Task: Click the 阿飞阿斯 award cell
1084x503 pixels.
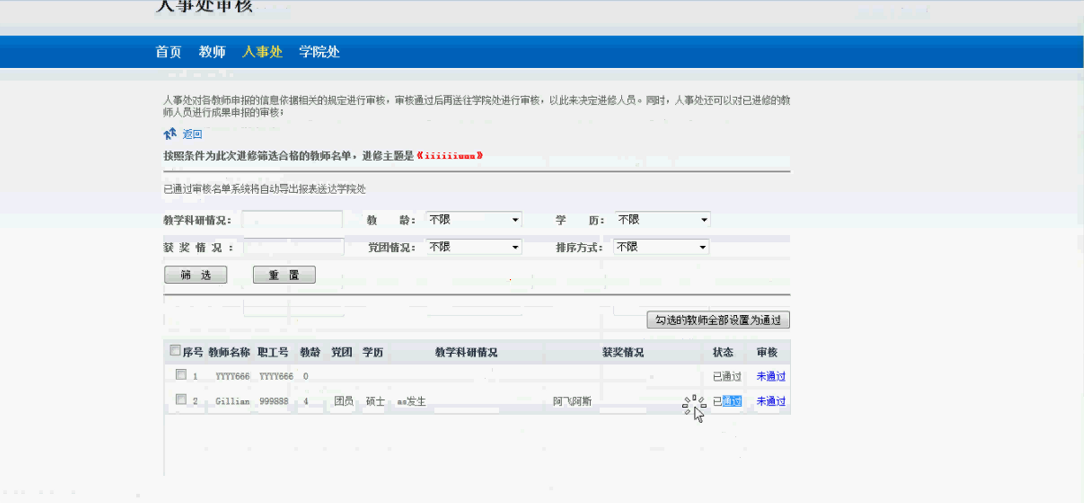Action: click(x=572, y=401)
